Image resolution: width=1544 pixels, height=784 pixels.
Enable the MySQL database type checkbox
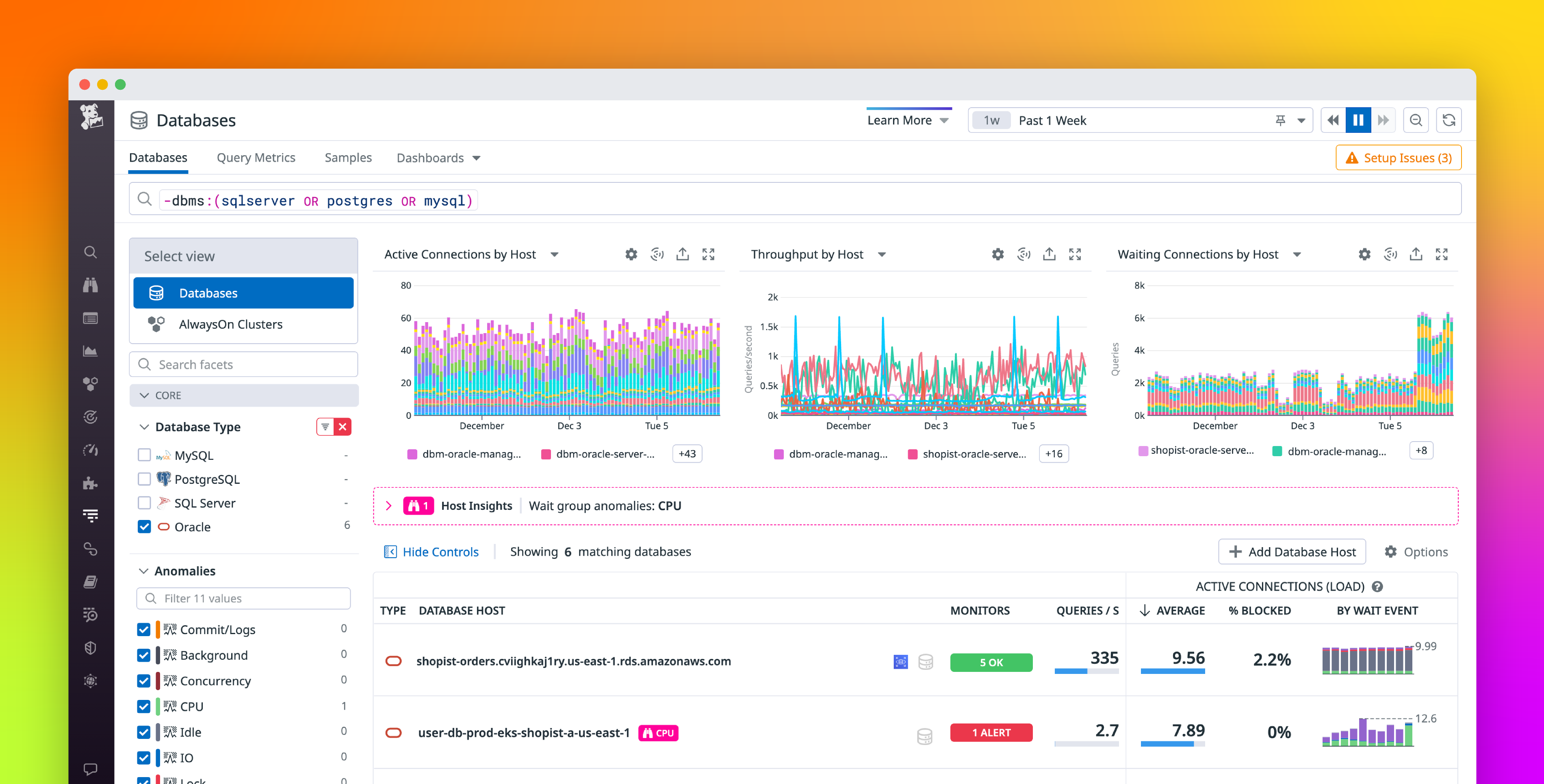coord(144,455)
